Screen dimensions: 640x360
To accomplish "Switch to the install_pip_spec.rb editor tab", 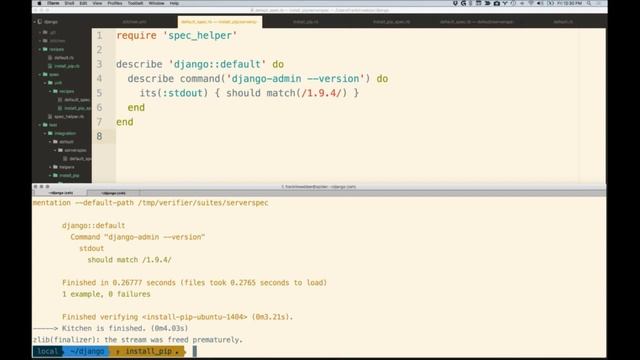I will (391, 22).
